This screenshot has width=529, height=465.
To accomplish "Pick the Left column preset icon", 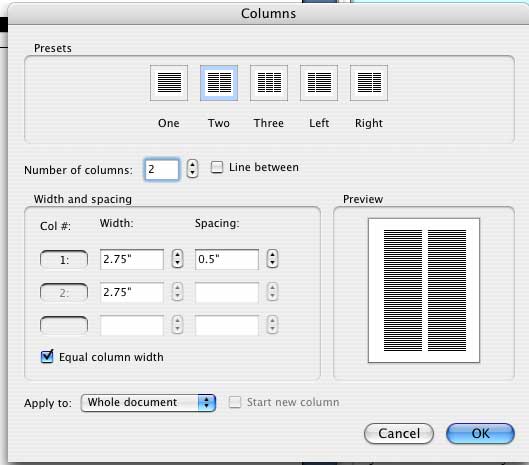I will (x=319, y=83).
